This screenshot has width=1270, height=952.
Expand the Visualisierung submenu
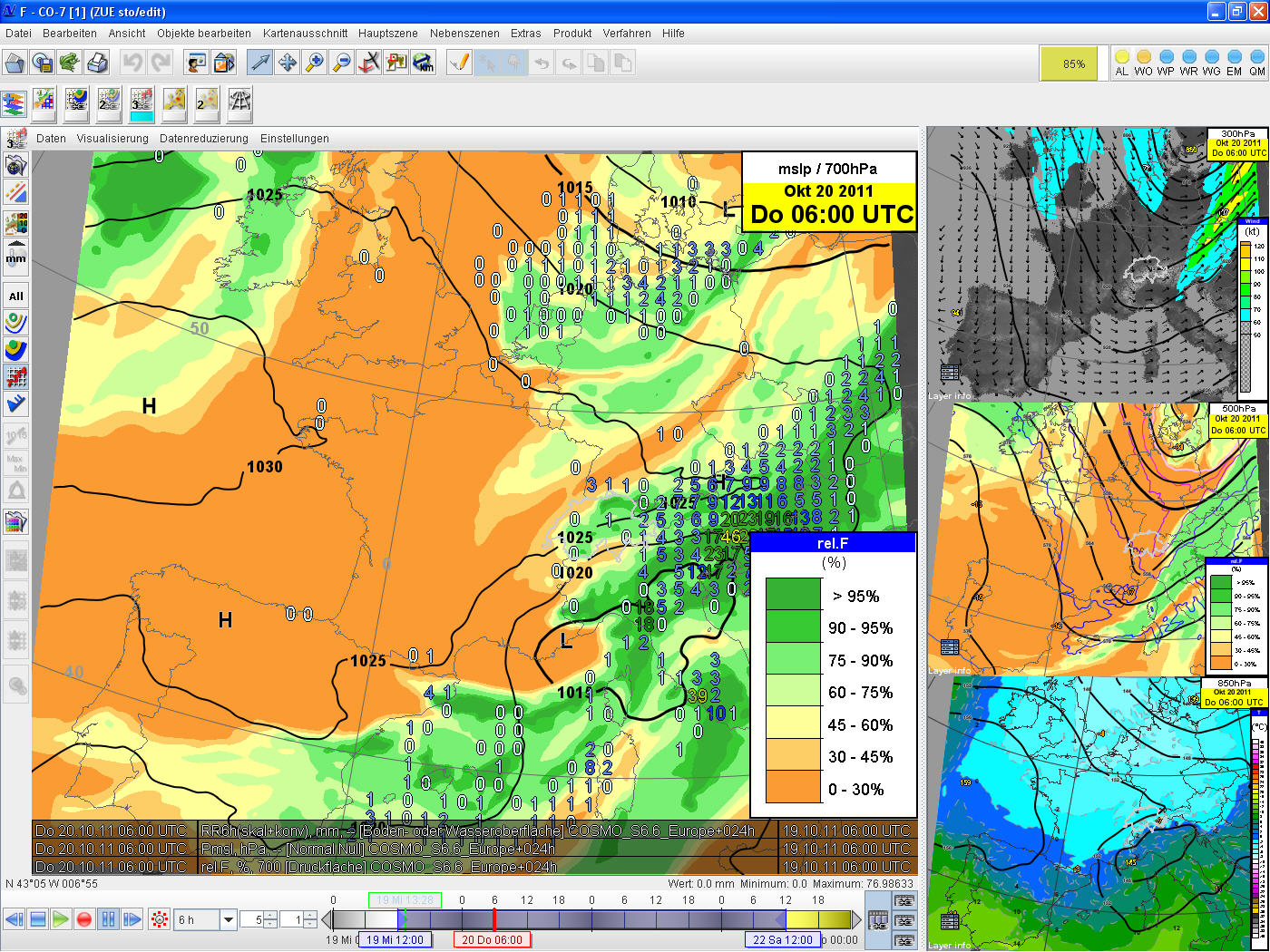pos(112,139)
